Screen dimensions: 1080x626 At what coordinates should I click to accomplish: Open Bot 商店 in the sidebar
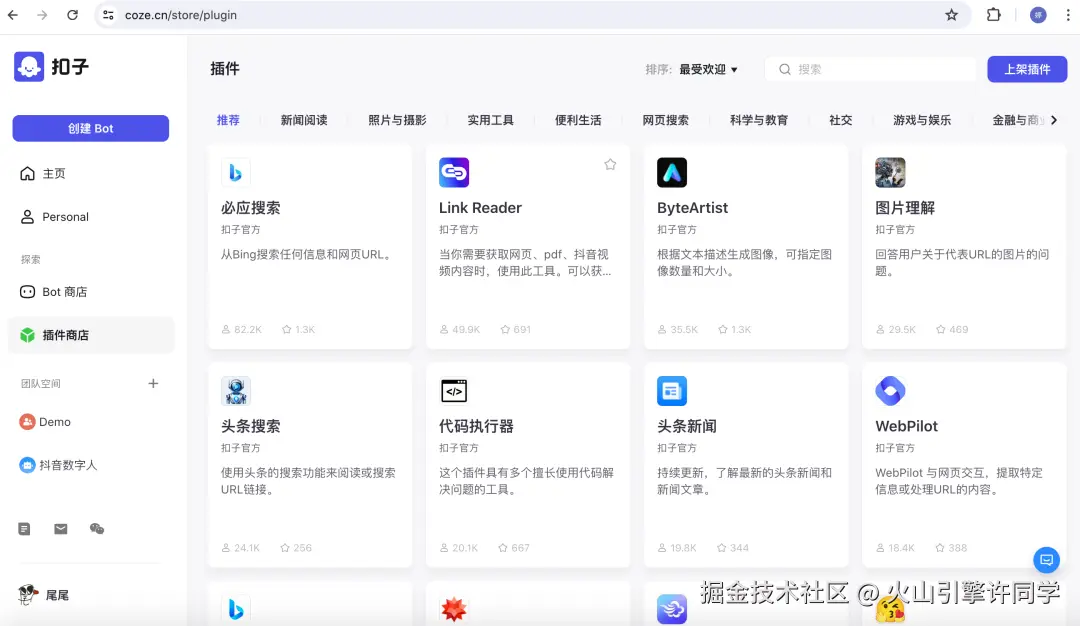pyautogui.click(x=91, y=292)
